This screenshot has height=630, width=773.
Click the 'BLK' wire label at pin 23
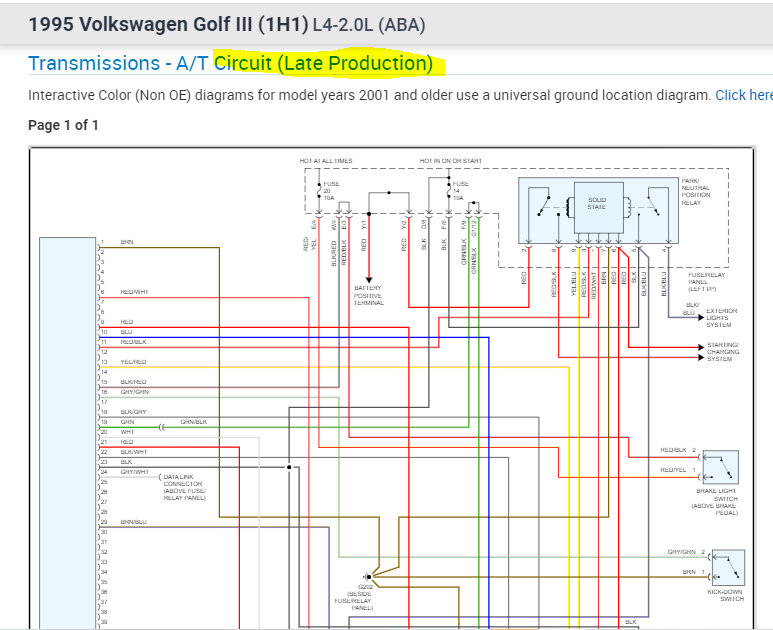pos(126,462)
